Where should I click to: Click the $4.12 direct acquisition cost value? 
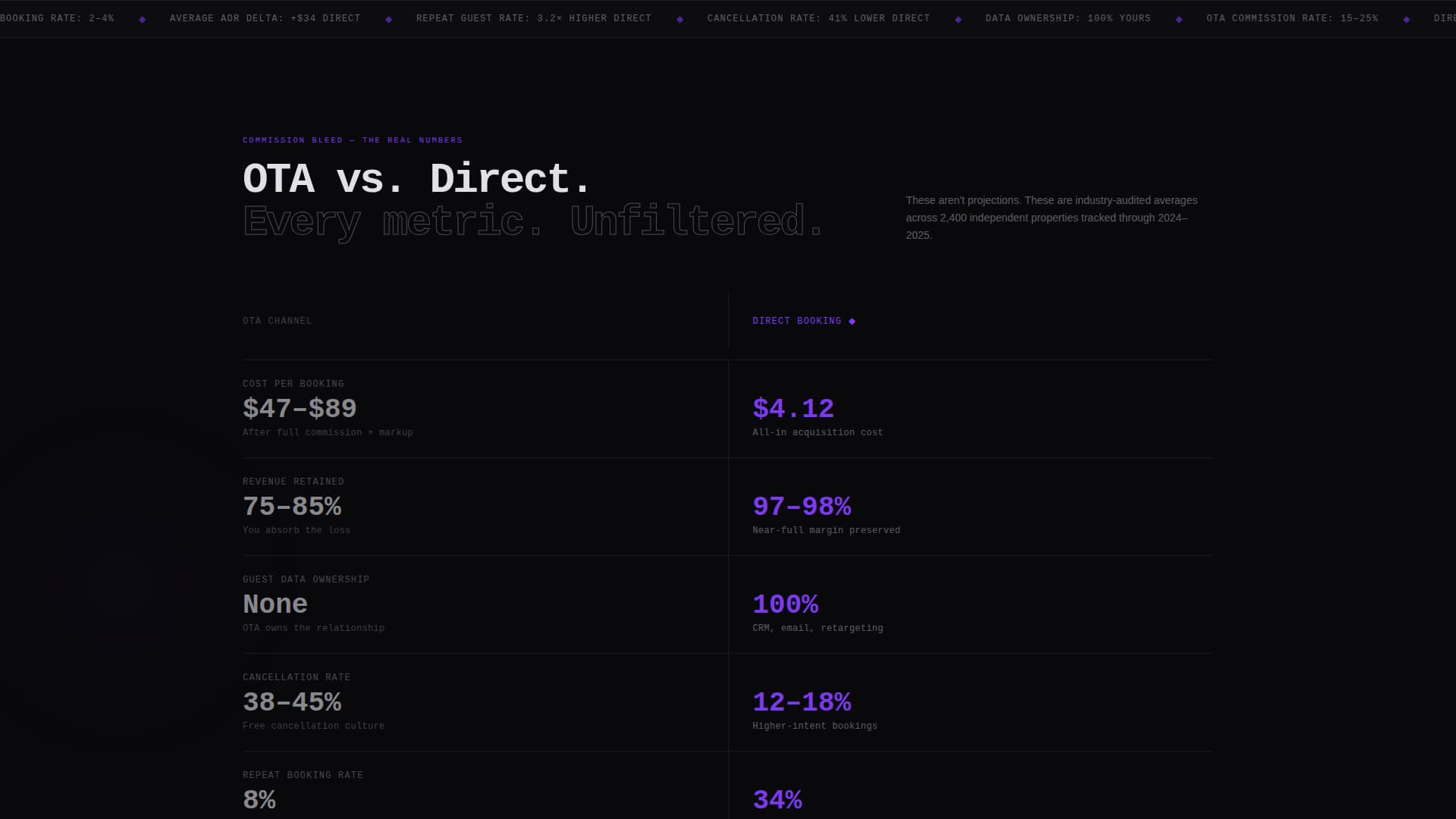click(792, 409)
